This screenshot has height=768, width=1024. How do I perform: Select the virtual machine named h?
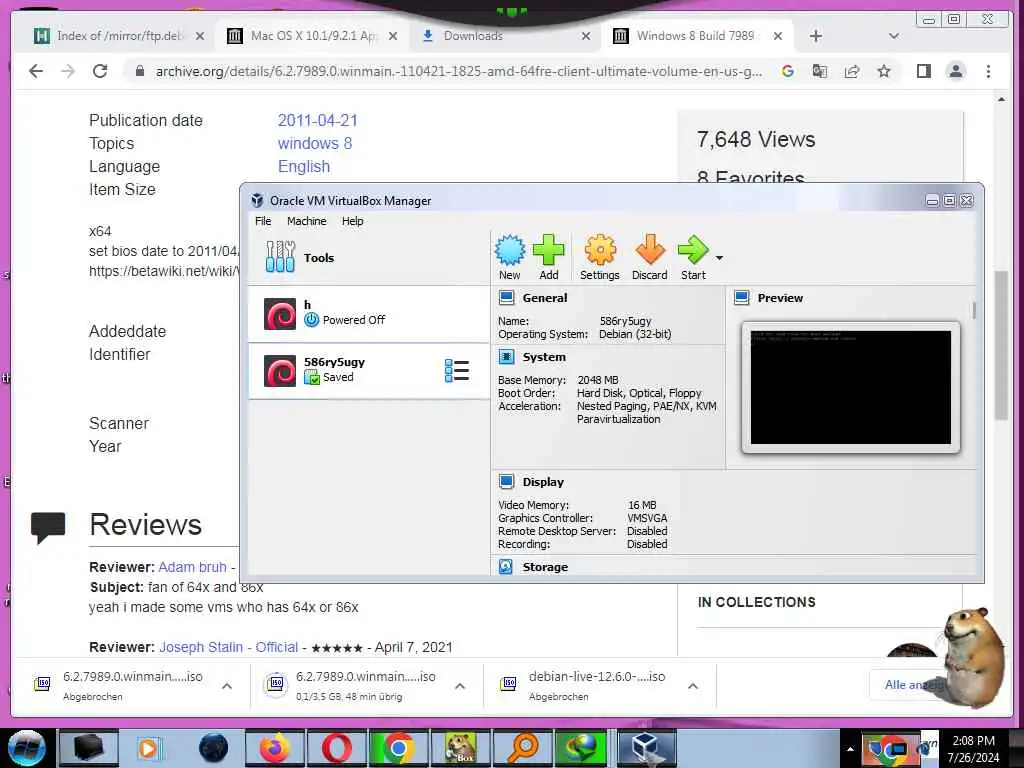(x=368, y=313)
